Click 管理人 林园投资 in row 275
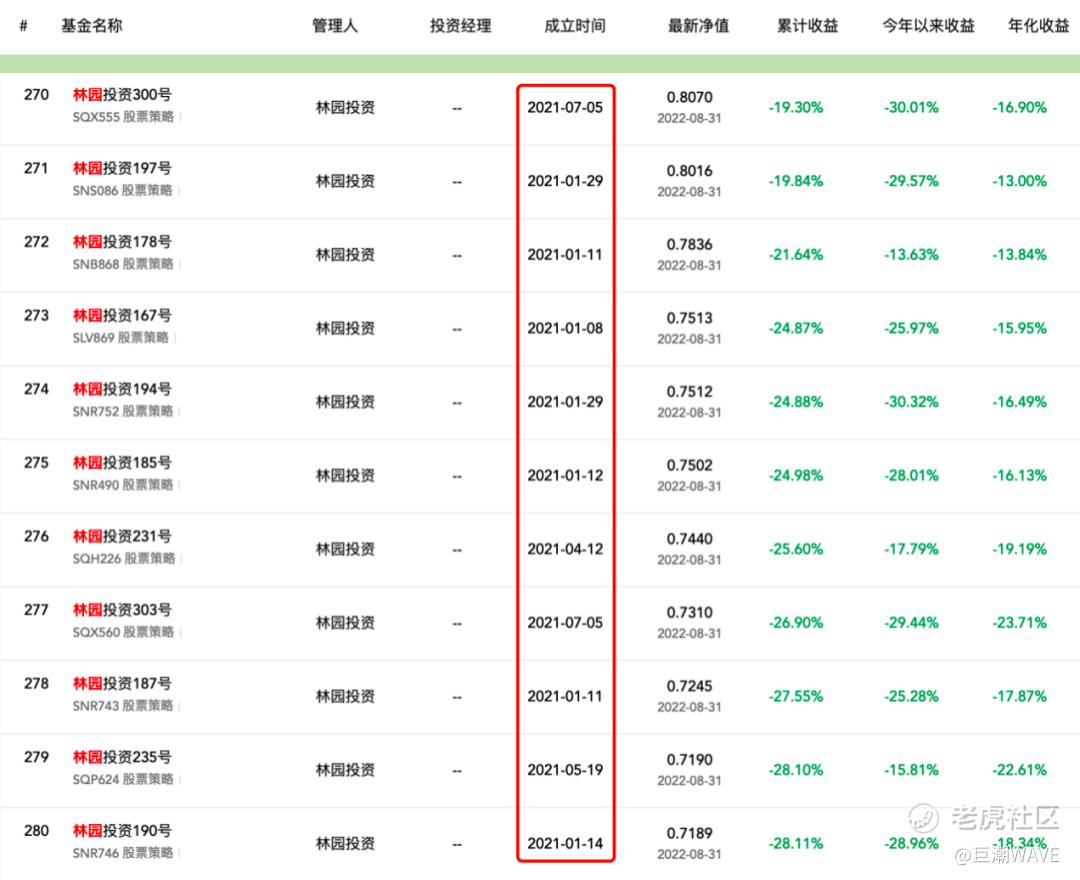The image size is (1080, 880). [x=345, y=476]
